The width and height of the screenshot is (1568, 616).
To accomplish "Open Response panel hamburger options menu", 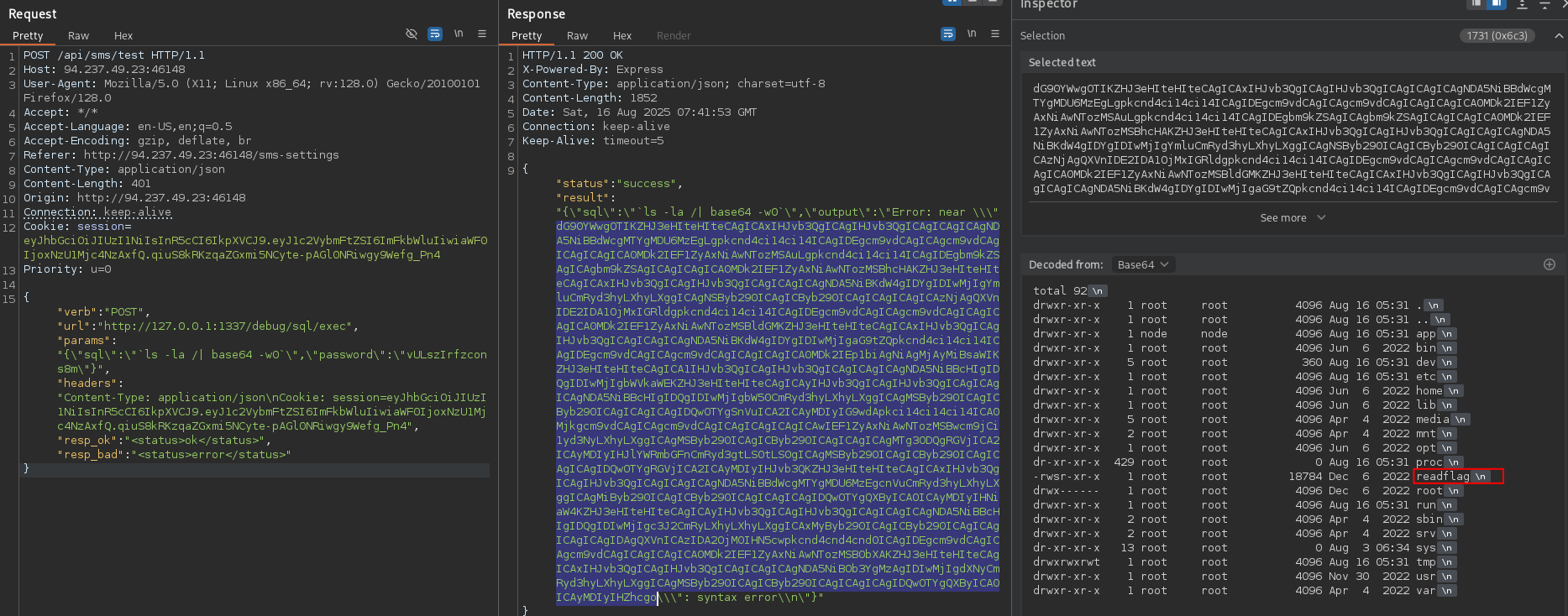I will 995,34.
